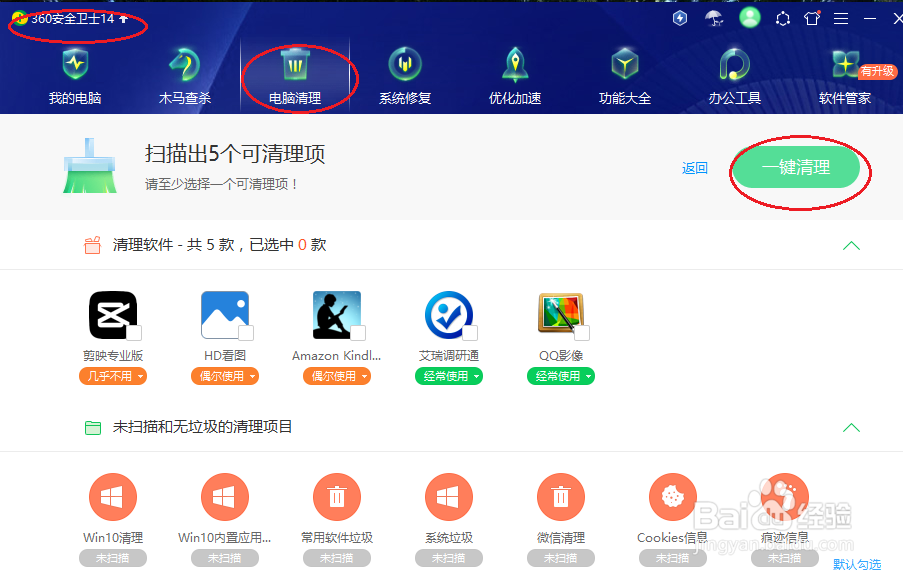
Task: Open 办公工具 tab
Action: 735,77
